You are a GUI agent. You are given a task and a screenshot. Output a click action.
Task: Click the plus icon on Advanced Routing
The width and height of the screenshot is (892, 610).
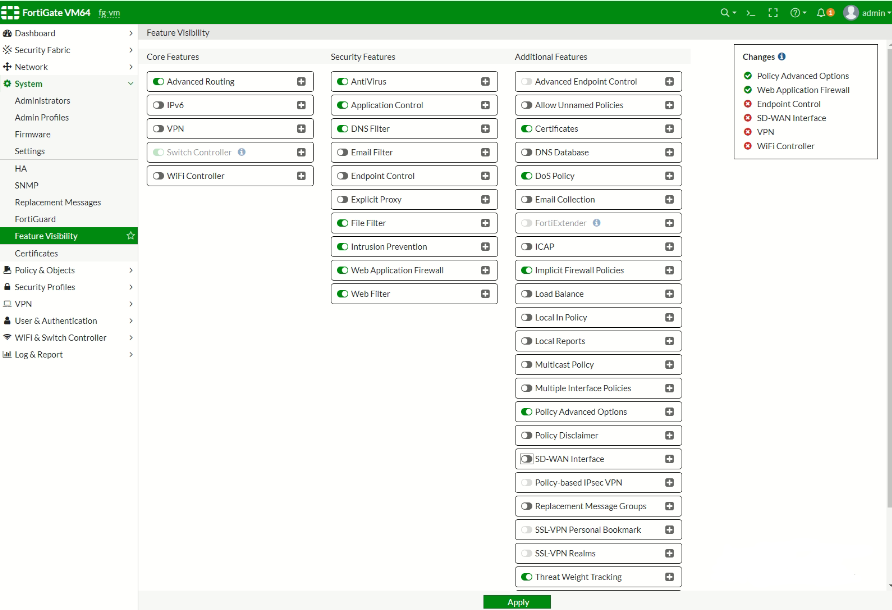click(x=301, y=81)
